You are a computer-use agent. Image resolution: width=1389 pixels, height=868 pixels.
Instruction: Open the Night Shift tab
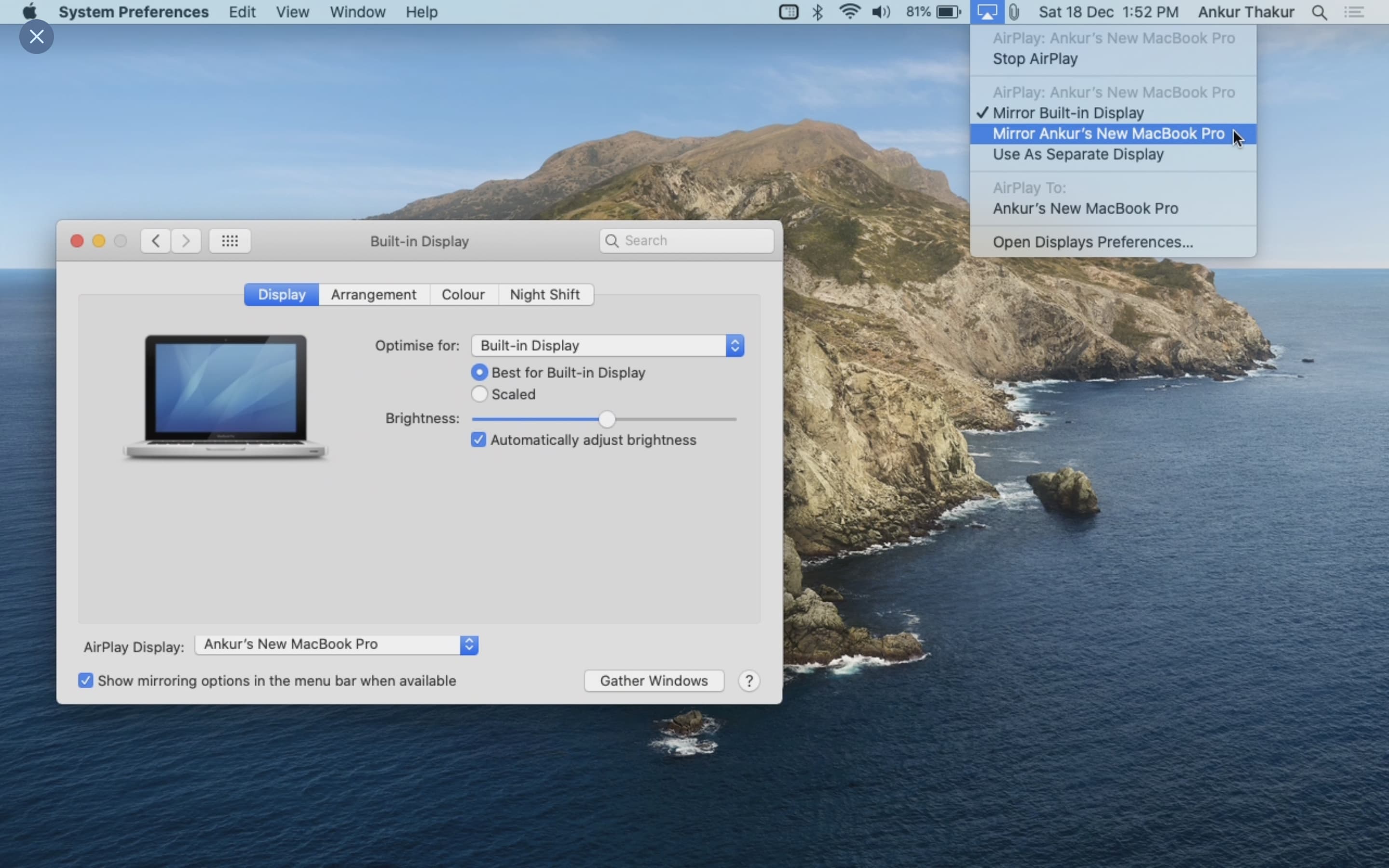(x=545, y=295)
